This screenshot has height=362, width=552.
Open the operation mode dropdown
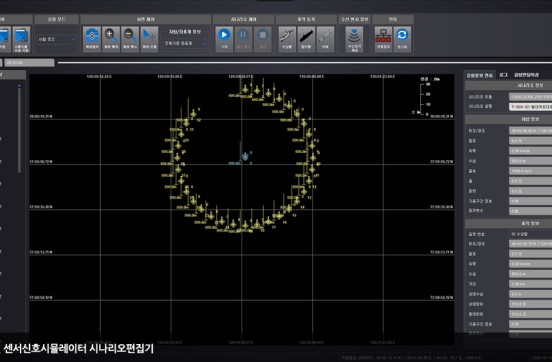click(x=56, y=39)
